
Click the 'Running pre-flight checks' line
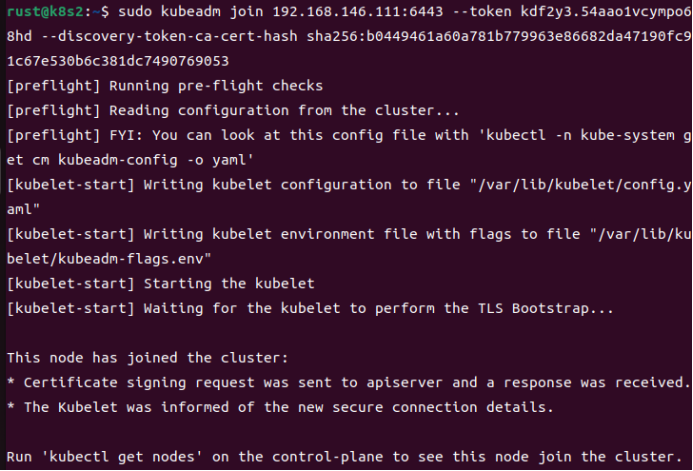coord(165,86)
